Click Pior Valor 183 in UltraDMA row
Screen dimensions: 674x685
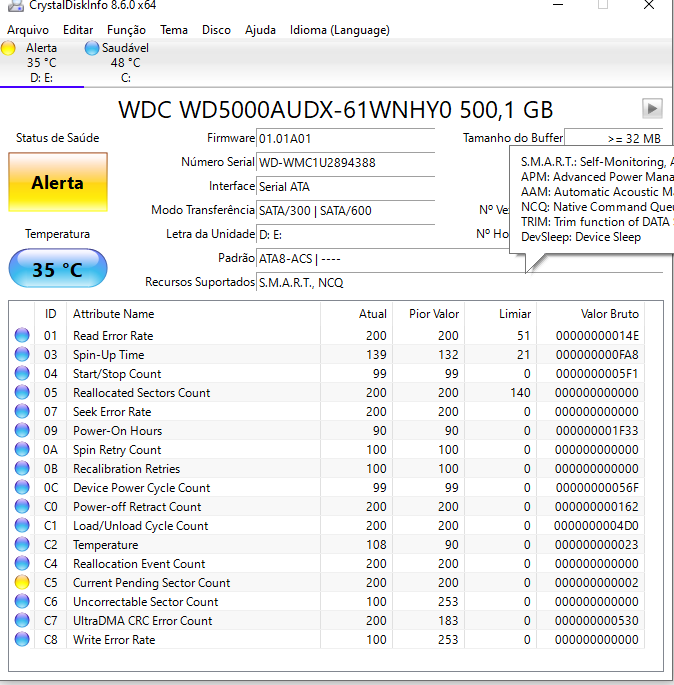[x=448, y=621]
